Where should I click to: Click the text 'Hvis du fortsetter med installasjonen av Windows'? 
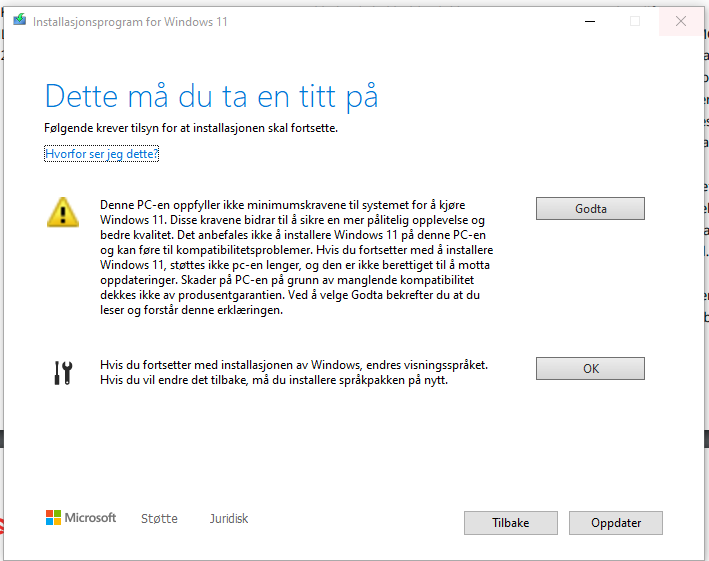[231, 365]
